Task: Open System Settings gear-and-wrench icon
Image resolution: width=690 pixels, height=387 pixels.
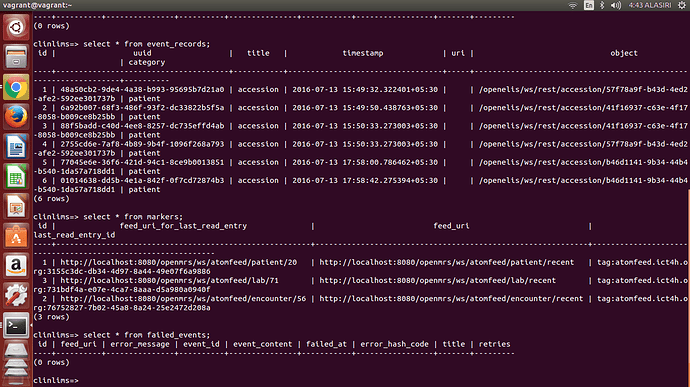Action: pyautogui.click(x=16, y=296)
